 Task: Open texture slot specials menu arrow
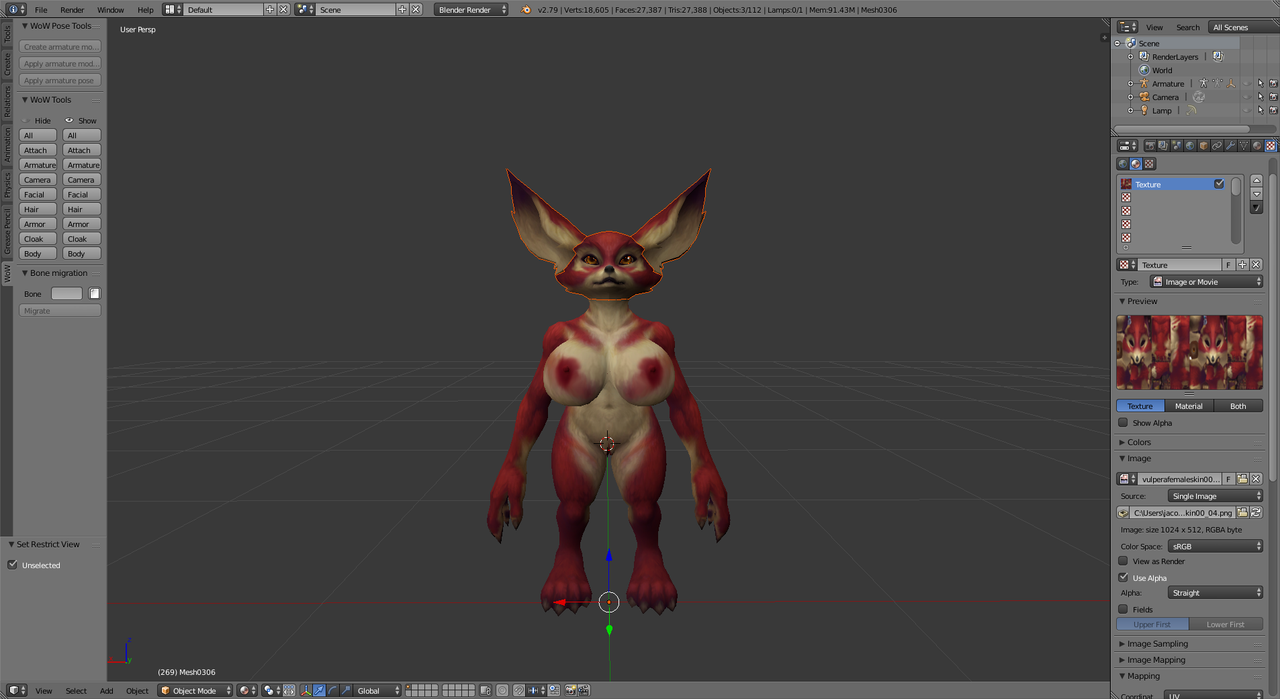click(1257, 207)
